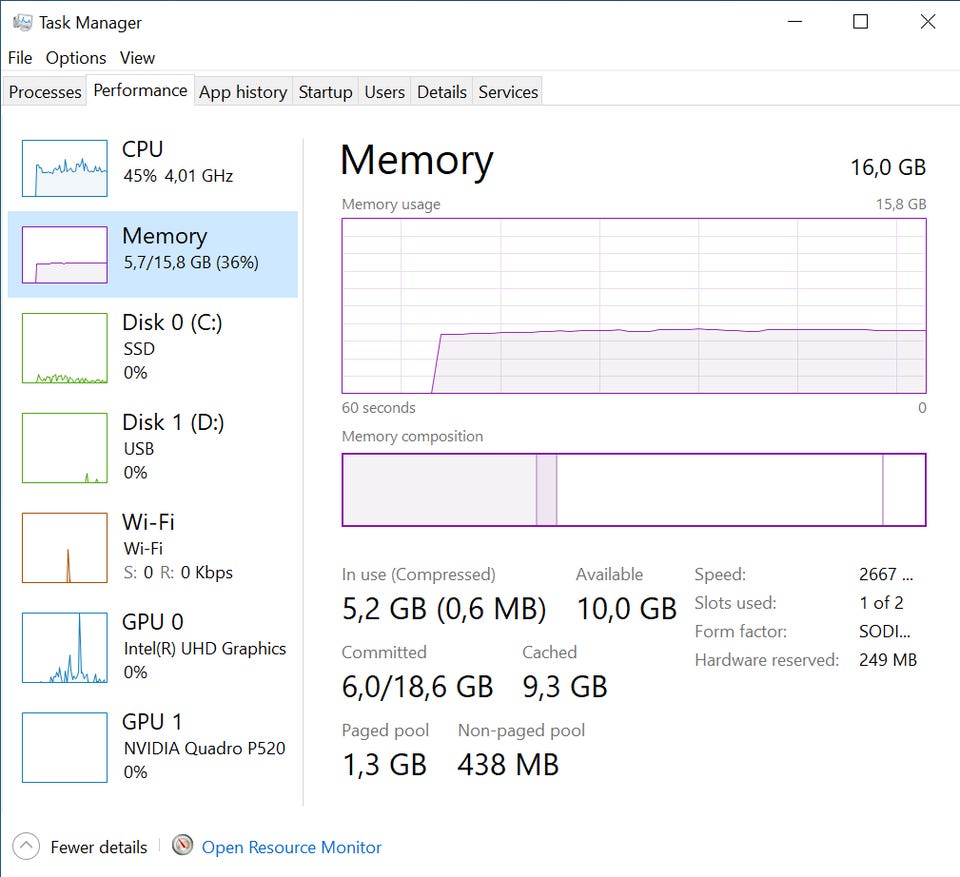
Task: Click the Open Resource Monitor link
Action: (x=292, y=847)
